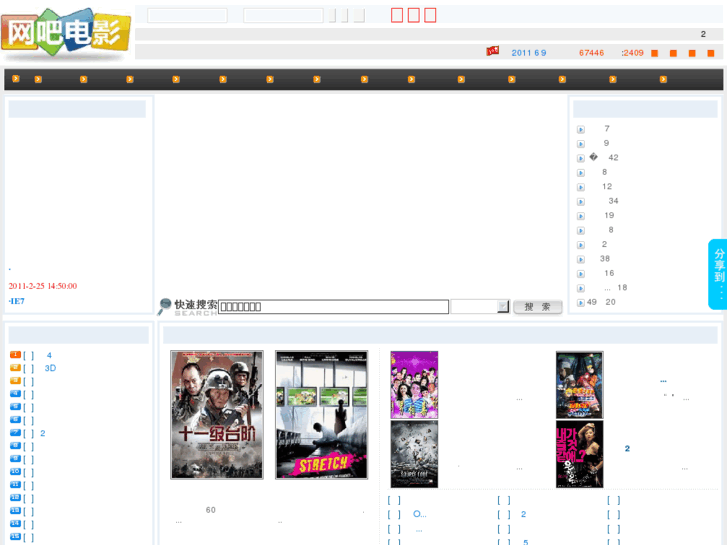
Task: Click the arrow icon on the row numbered 12
Action: (580, 187)
